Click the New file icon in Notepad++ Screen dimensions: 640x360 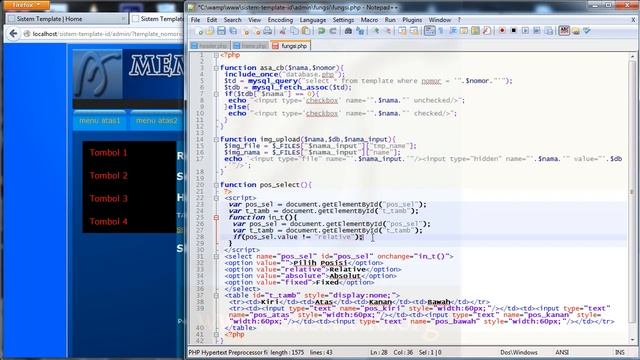click(x=200, y=31)
